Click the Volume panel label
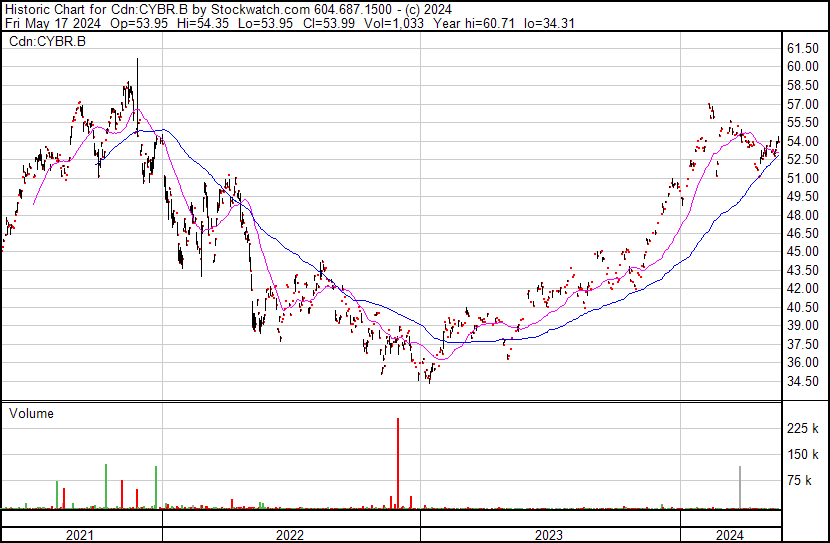This screenshot has height=543, width=830. (32, 413)
